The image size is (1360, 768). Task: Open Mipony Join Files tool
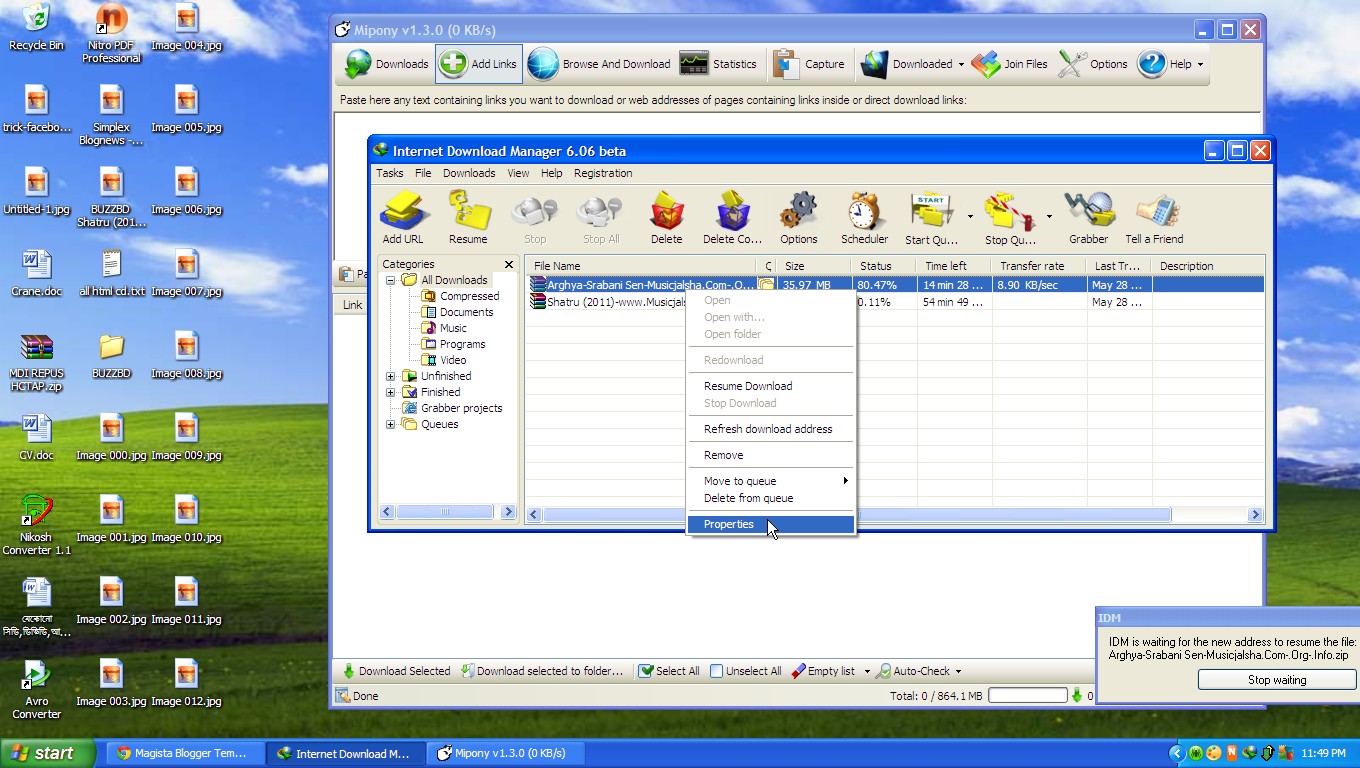coord(1009,64)
